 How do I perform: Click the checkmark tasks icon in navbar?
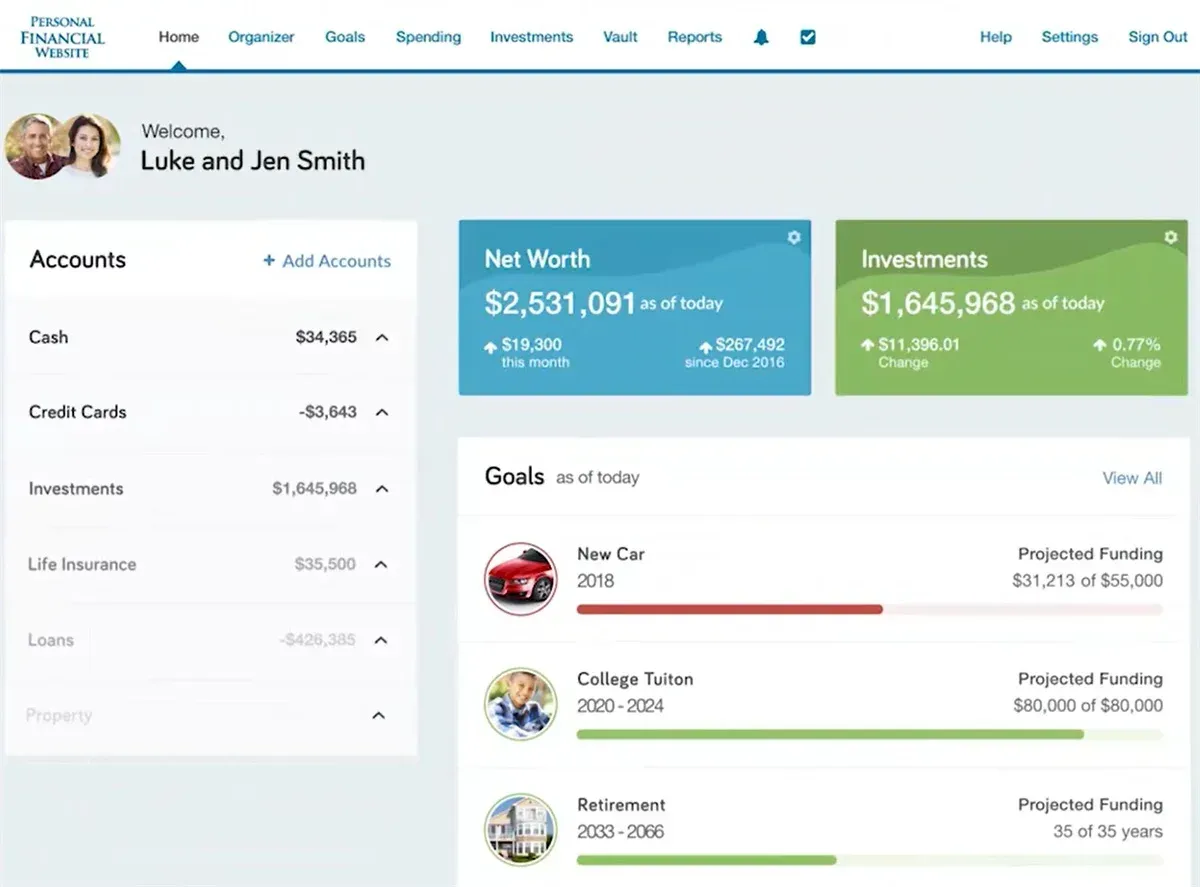point(808,37)
